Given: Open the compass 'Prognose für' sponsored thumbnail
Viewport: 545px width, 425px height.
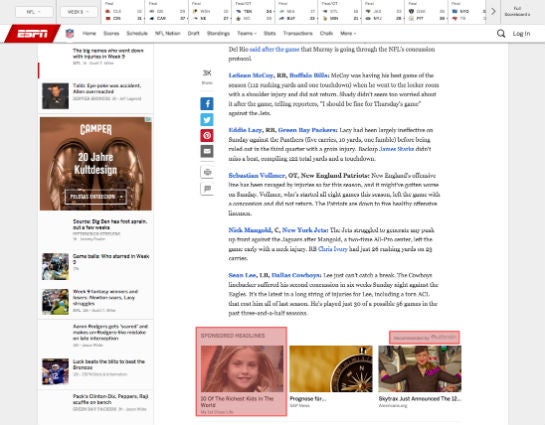Looking at the screenshot, I should pyautogui.click(x=331, y=369).
